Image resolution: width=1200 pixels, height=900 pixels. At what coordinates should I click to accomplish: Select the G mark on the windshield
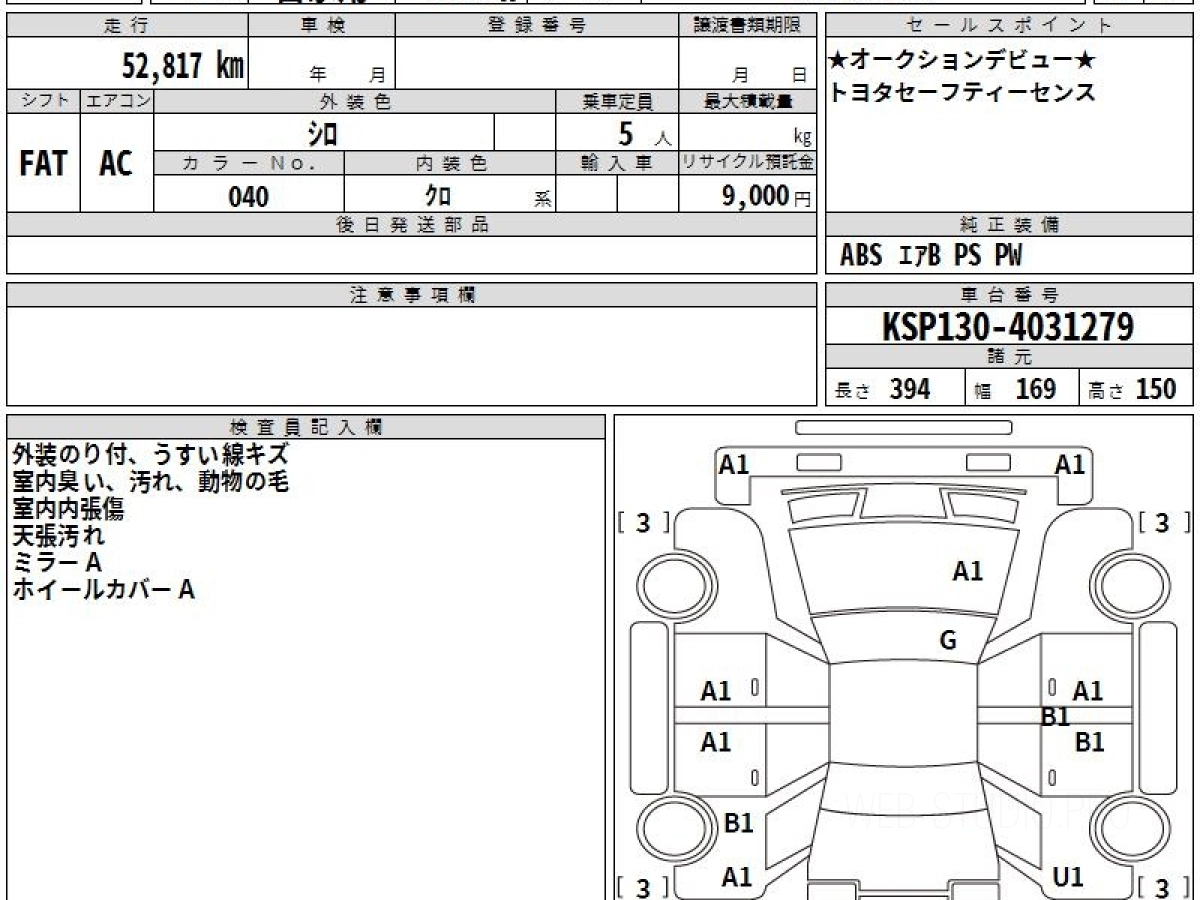coord(948,641)
